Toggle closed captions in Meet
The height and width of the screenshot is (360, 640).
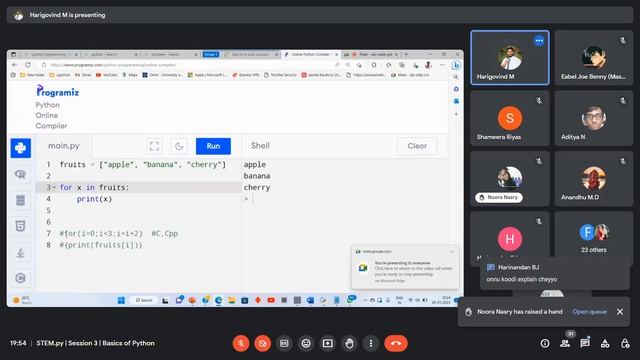pos(284,343)
